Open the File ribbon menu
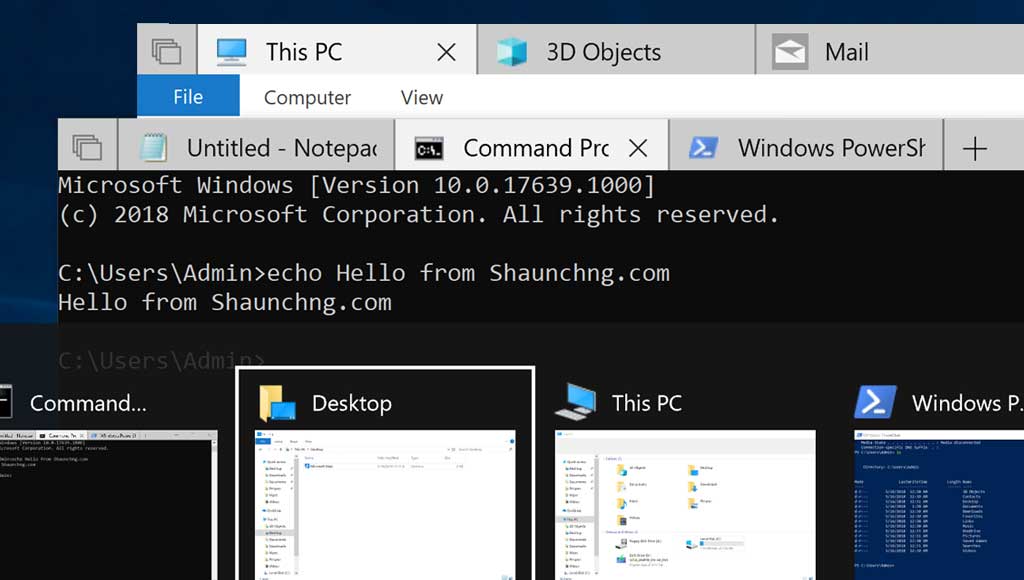Image resolution: width=1024 pixels, height=580 pixels. pos(188,96)
